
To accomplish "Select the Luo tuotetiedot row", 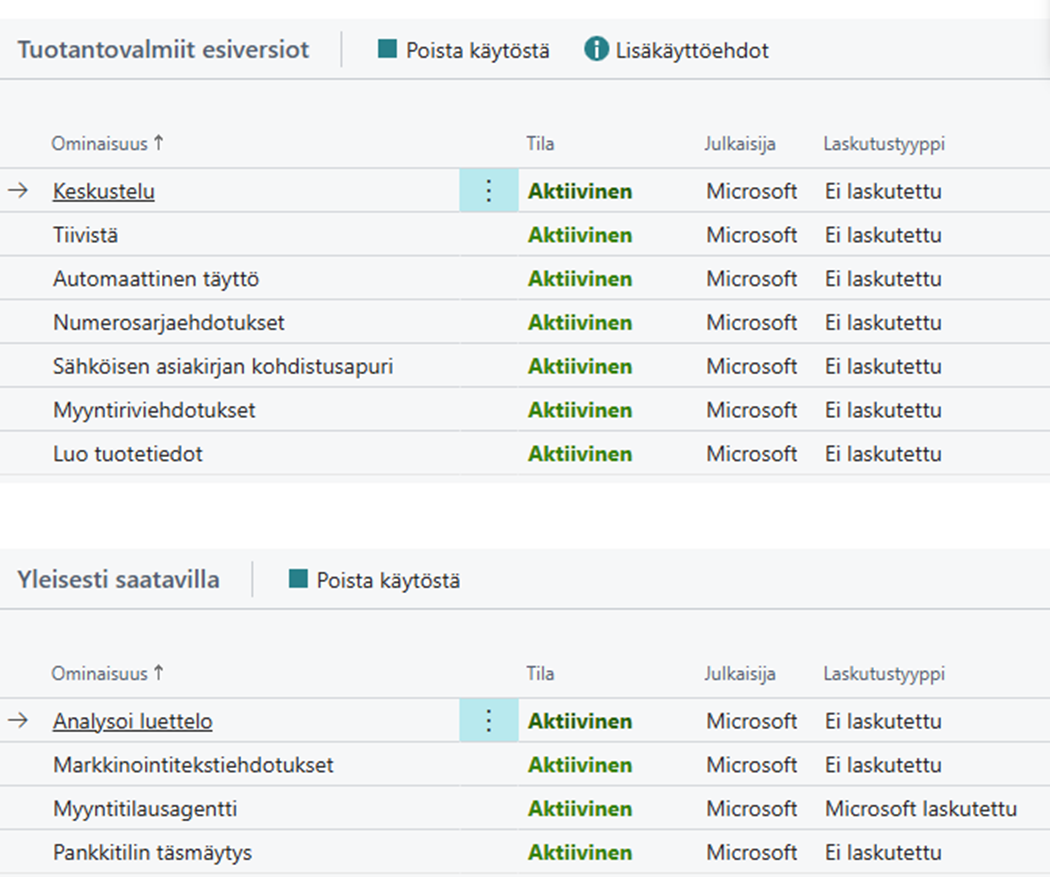I will point(128,454).
